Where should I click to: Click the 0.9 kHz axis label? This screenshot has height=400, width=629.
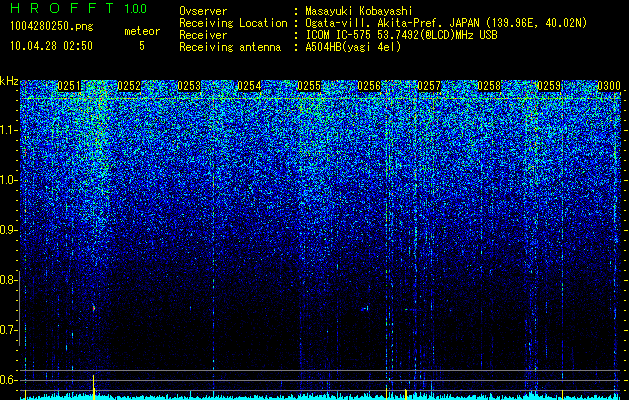point(9,230)
